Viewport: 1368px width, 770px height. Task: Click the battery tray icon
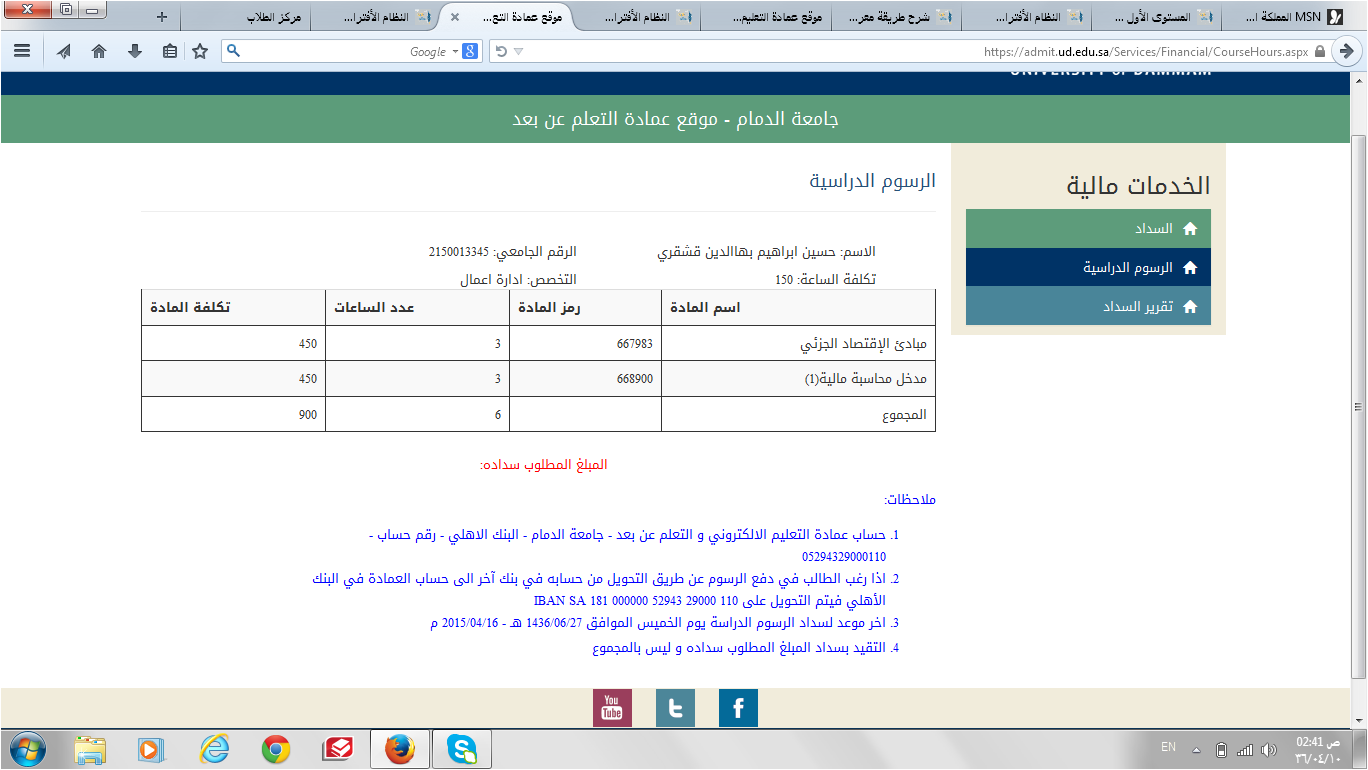click(x=1221, y=750)
